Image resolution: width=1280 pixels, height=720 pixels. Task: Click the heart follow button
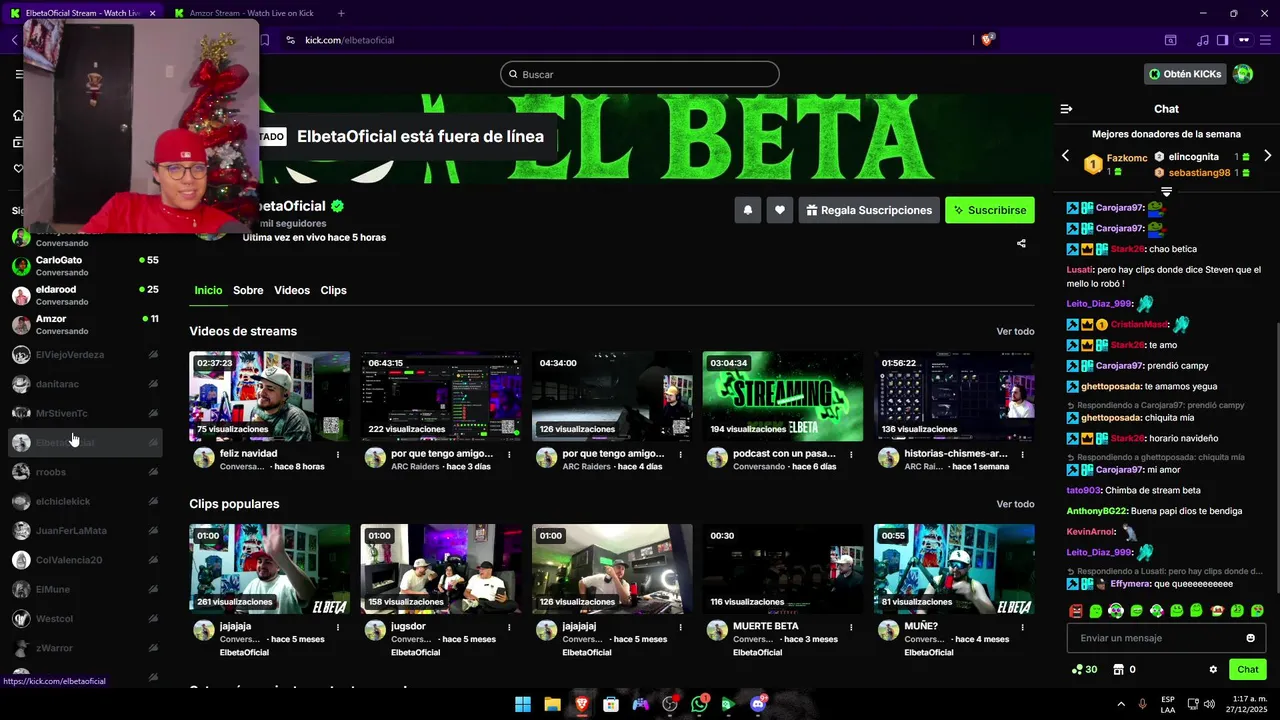(x=780, y=210)
